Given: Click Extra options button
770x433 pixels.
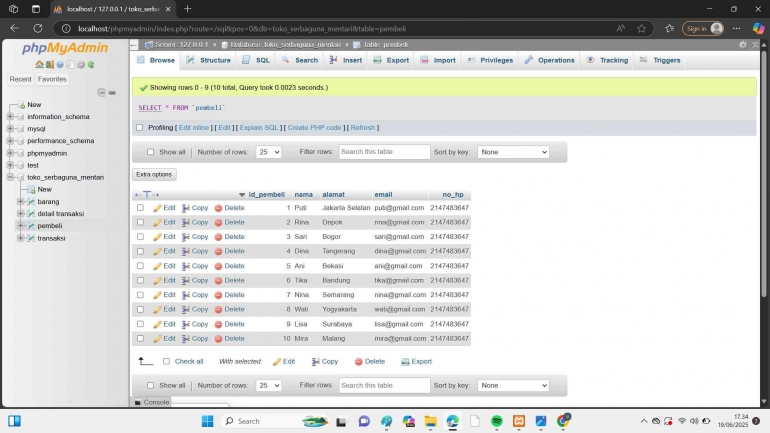Looking at the screenshot, I should (154, 175).
